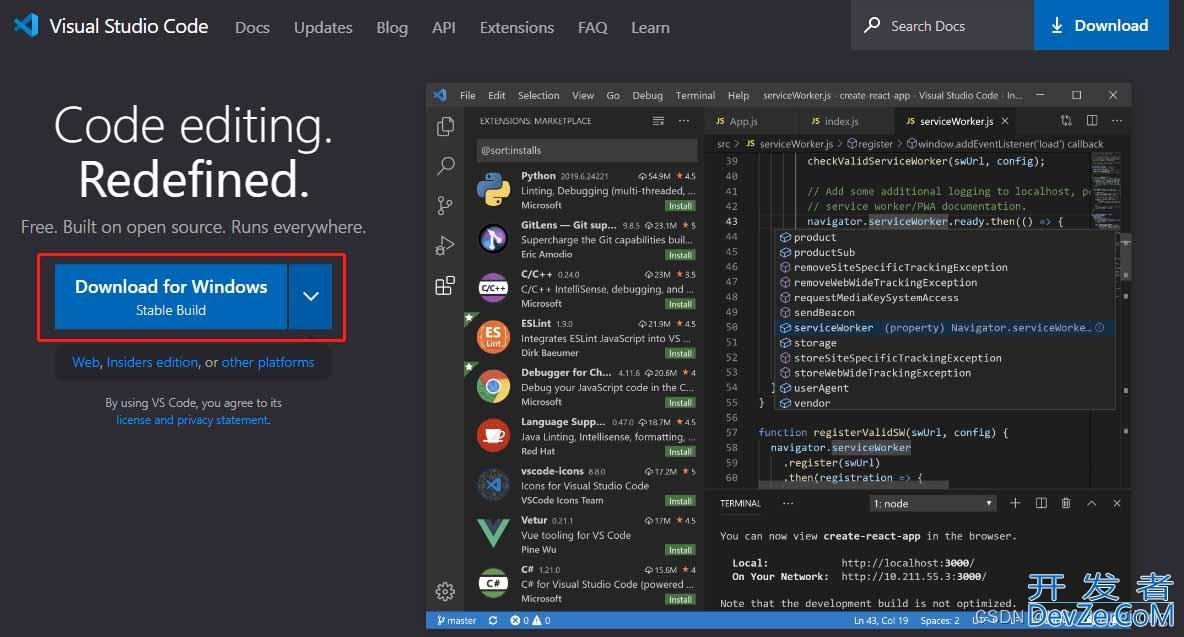Click the top-right Download button

(x=1101, y=25)
